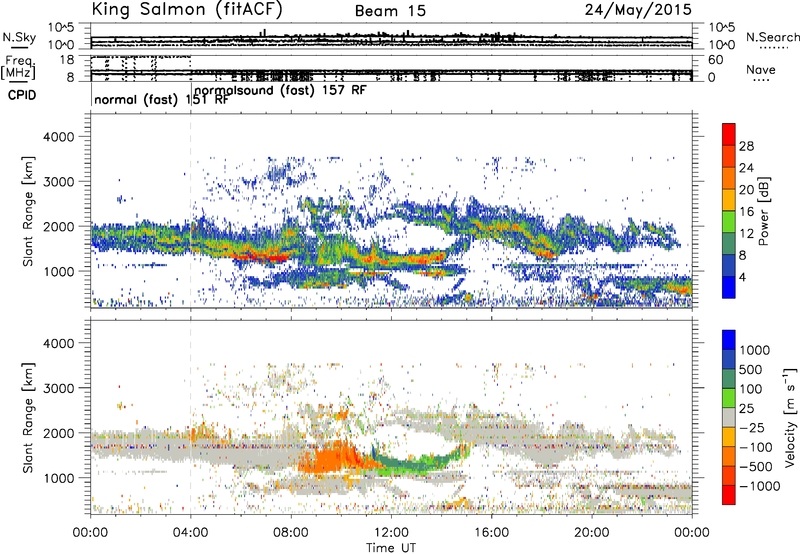Click the 00:00 tick label at left
Image resolution: width=800 pixels, height=554 pixels.
(90, 533)
